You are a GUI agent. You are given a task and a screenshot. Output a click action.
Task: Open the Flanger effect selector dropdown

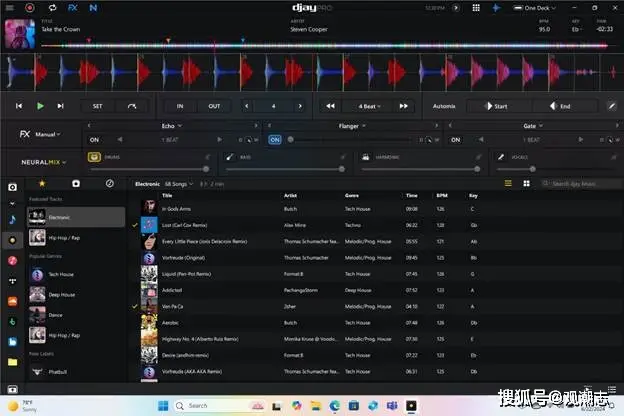352,126
